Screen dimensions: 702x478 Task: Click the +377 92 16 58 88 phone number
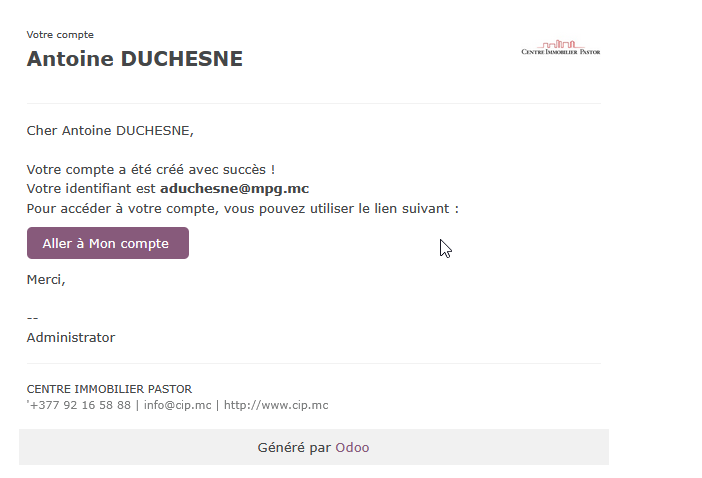(80, 405)
